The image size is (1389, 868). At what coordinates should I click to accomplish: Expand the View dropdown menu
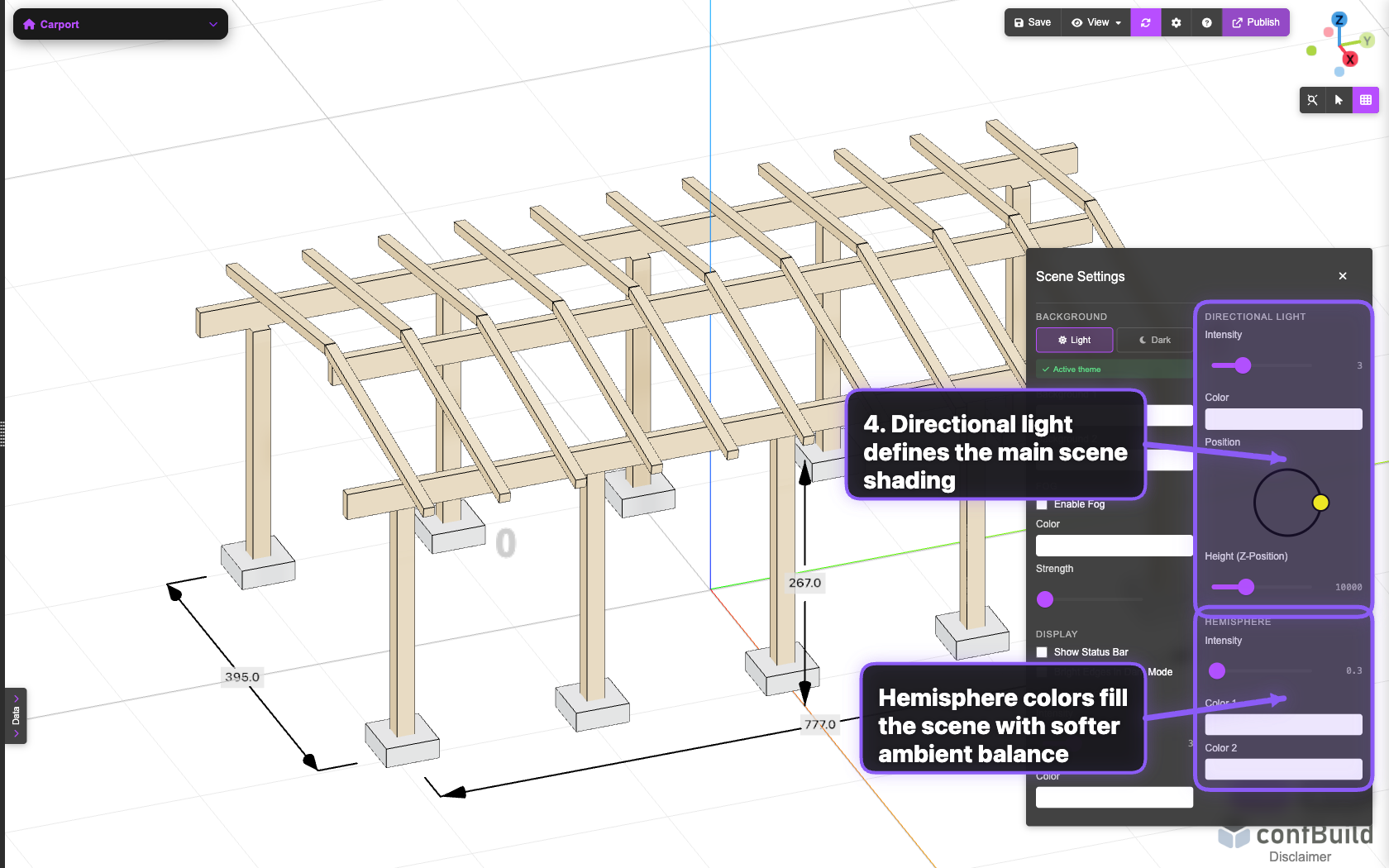1096,23
